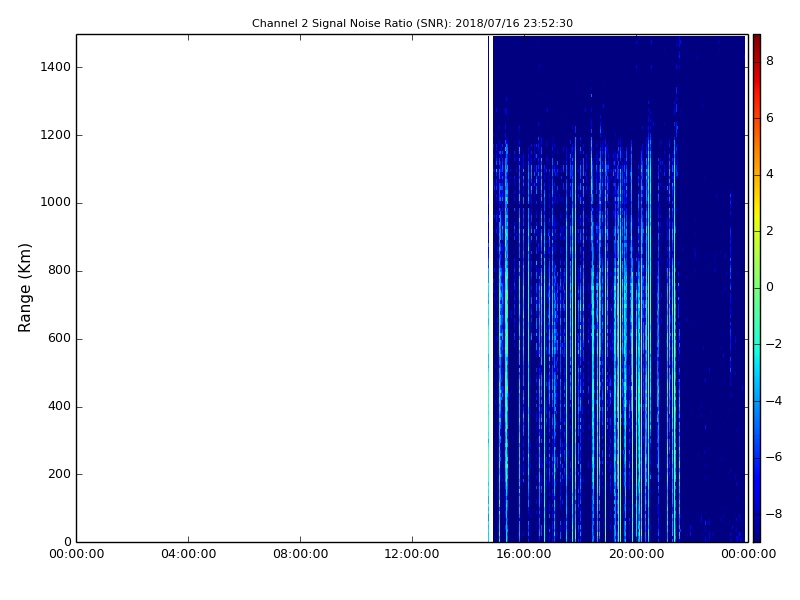Click the colorbar label 2
Screen dimensions: 800x600
tap(770, 231)
